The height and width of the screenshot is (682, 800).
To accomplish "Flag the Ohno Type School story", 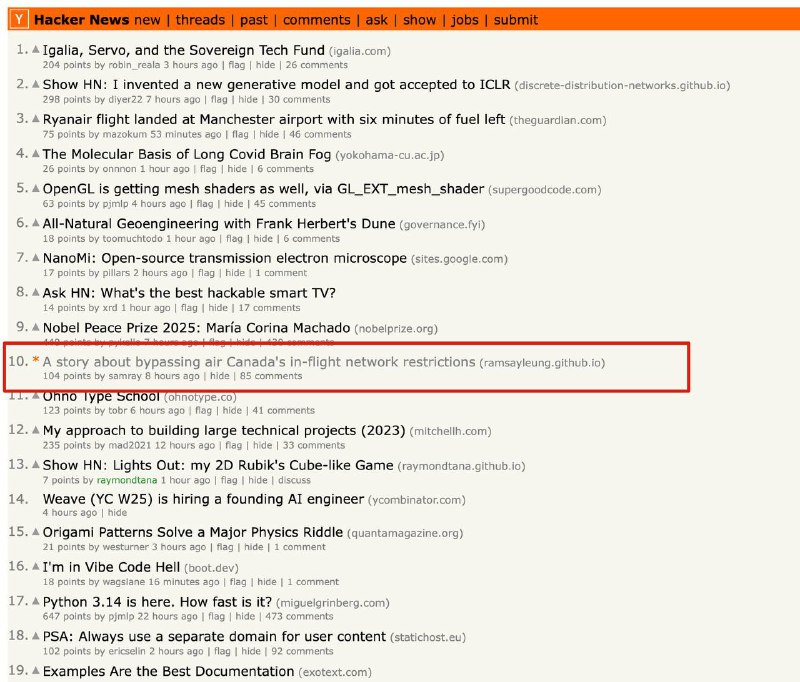I will (203, 410).
